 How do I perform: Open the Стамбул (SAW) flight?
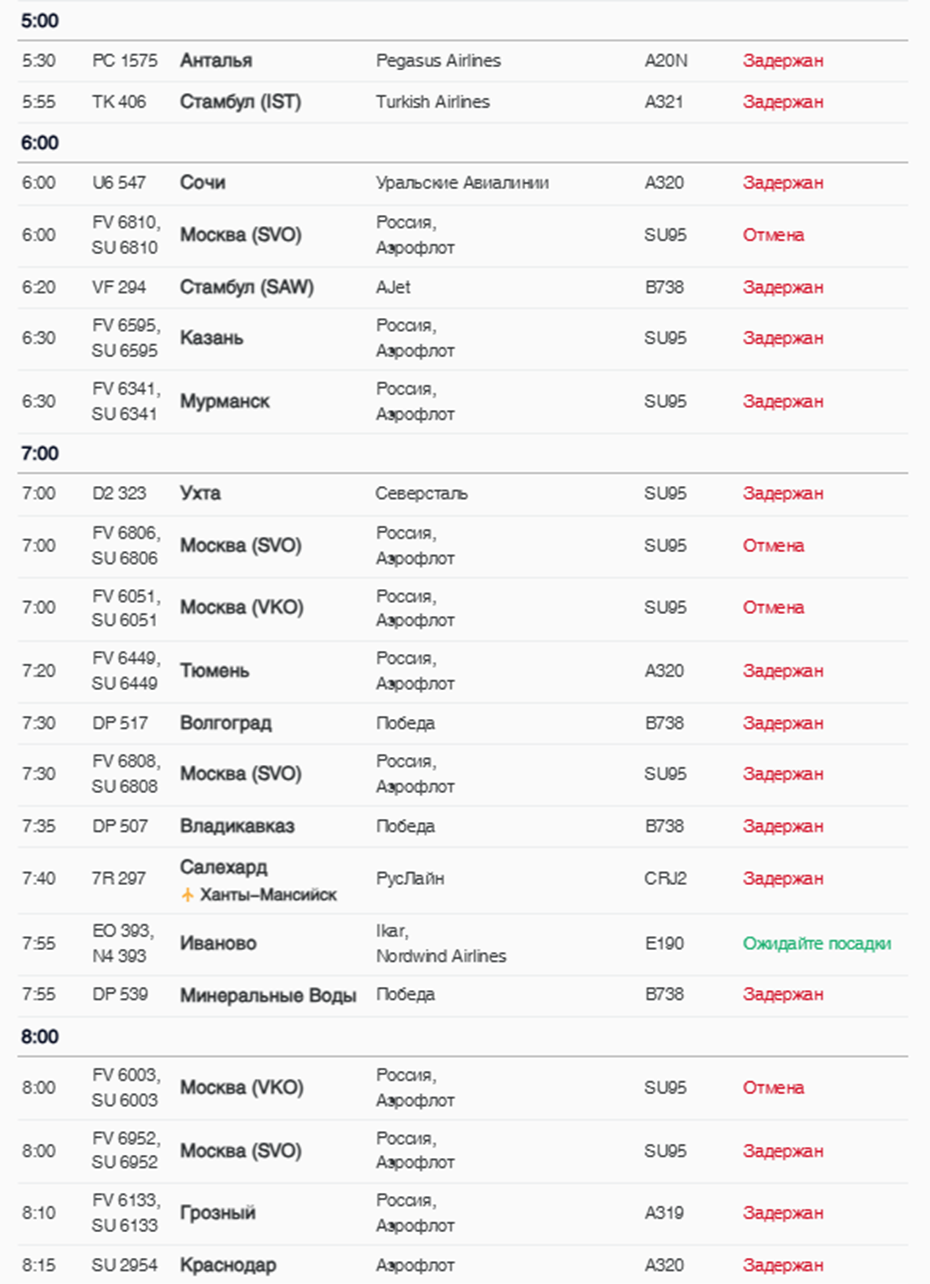(246, 287)
